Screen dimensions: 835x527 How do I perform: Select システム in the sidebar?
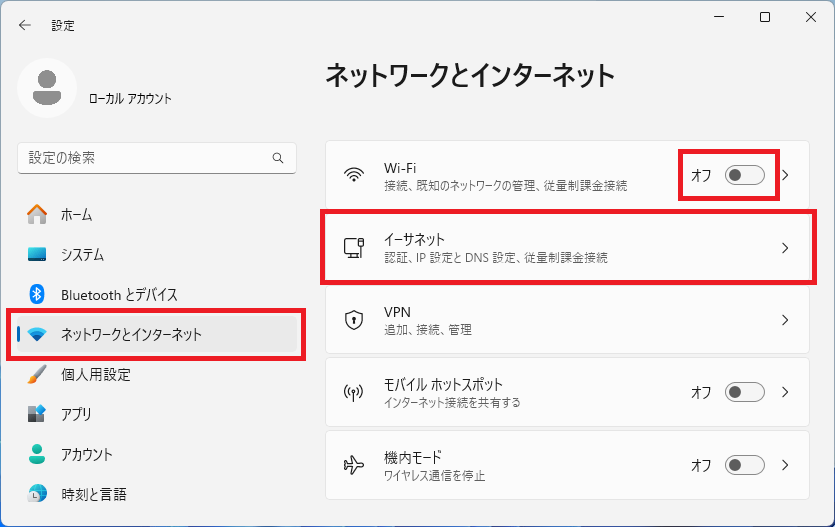coord(82,255)
